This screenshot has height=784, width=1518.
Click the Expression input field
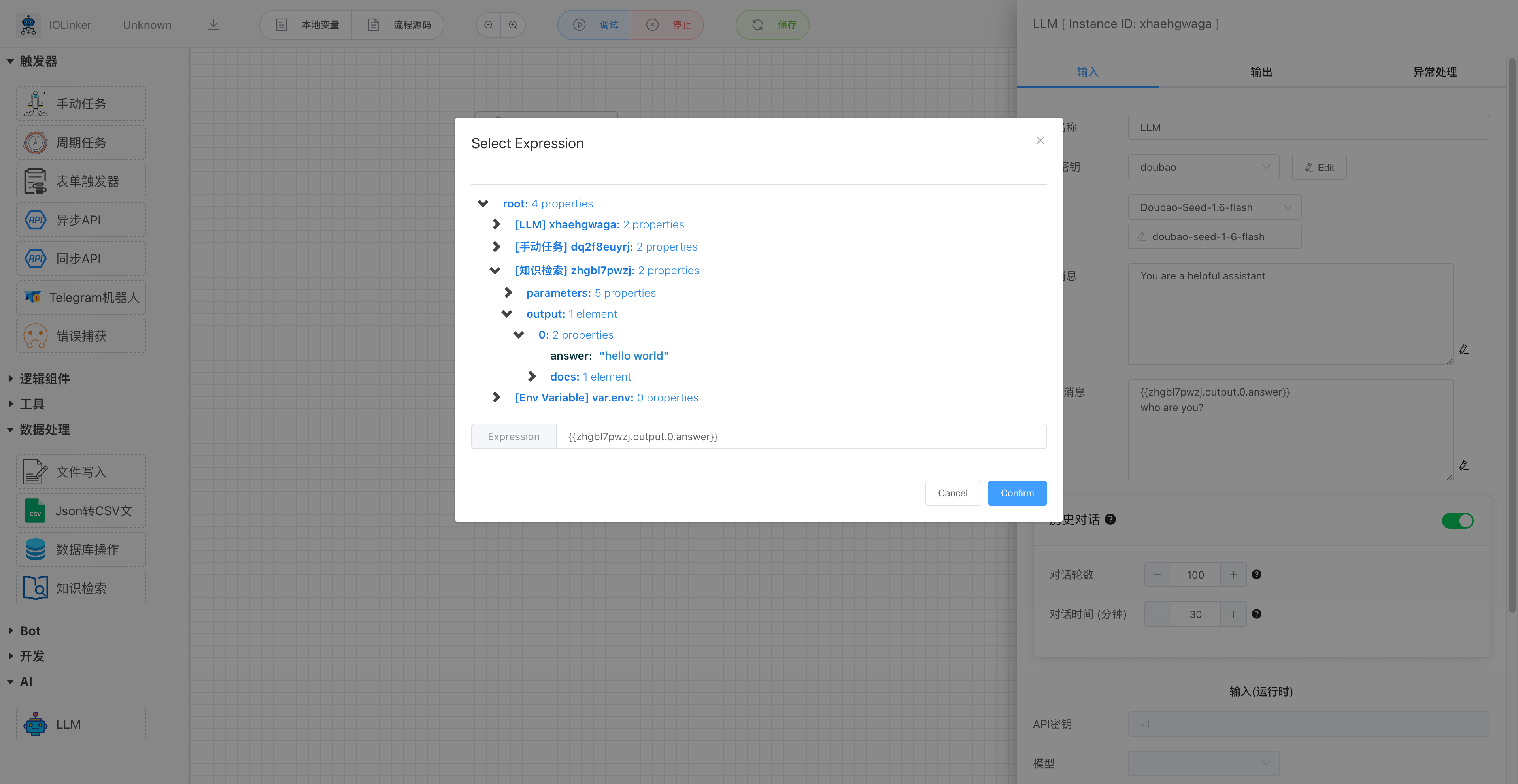[800, 437]
